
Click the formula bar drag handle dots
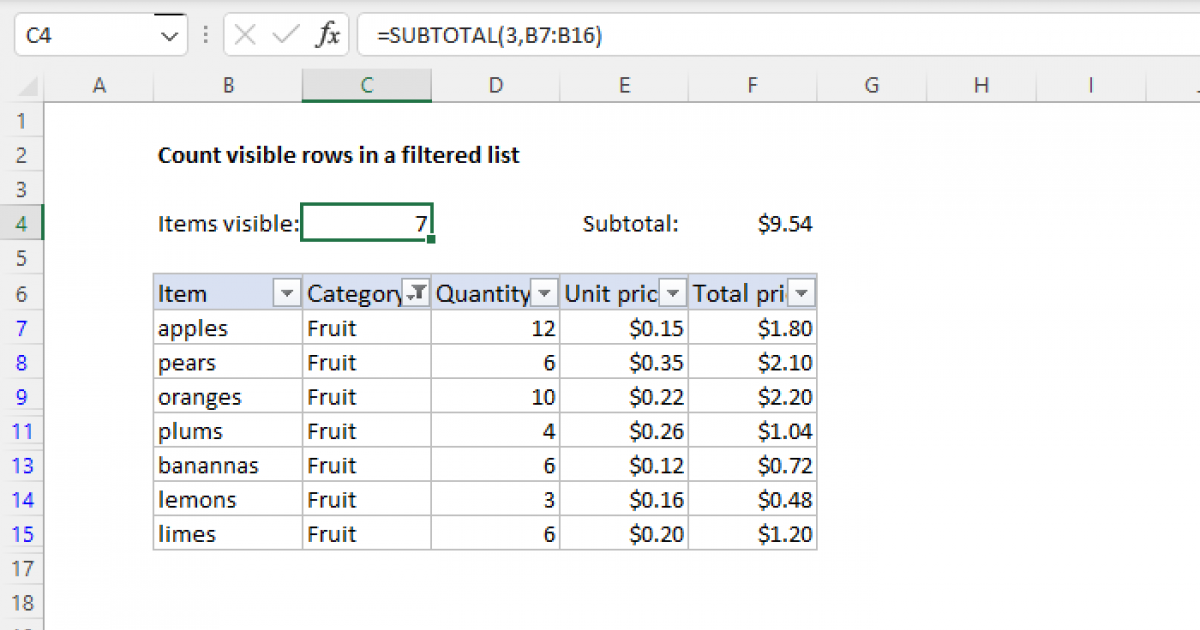click(206, 36)
